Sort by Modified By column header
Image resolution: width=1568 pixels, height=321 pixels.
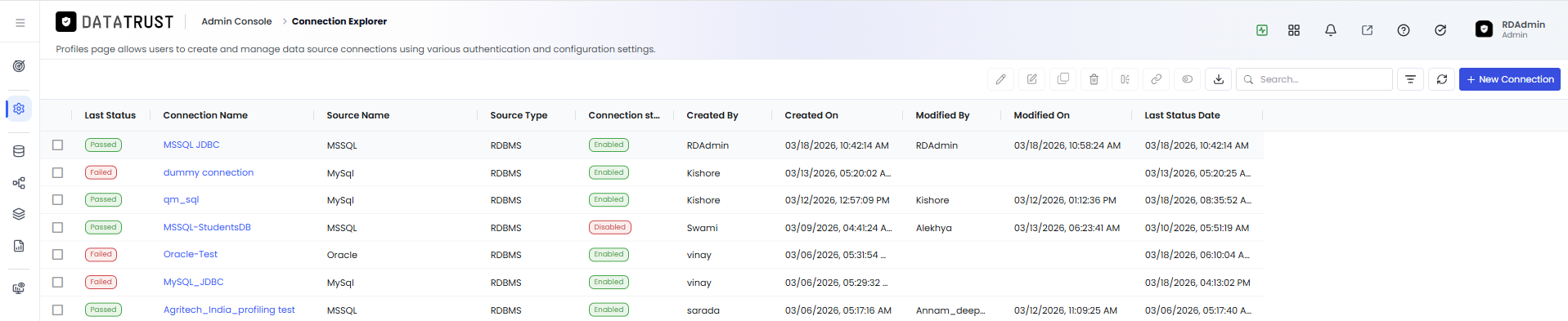(942, 115)
